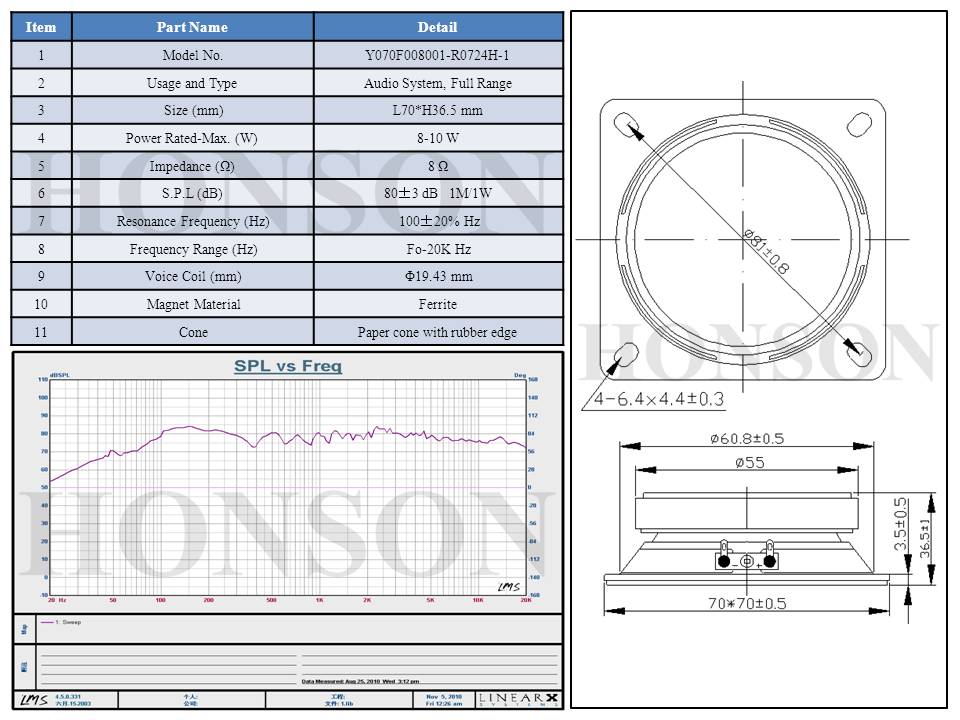Click the 'Paper cone with rubber edge' cell
The height and width of the screenshot is (720, 960).
click(x=437, y=332)
